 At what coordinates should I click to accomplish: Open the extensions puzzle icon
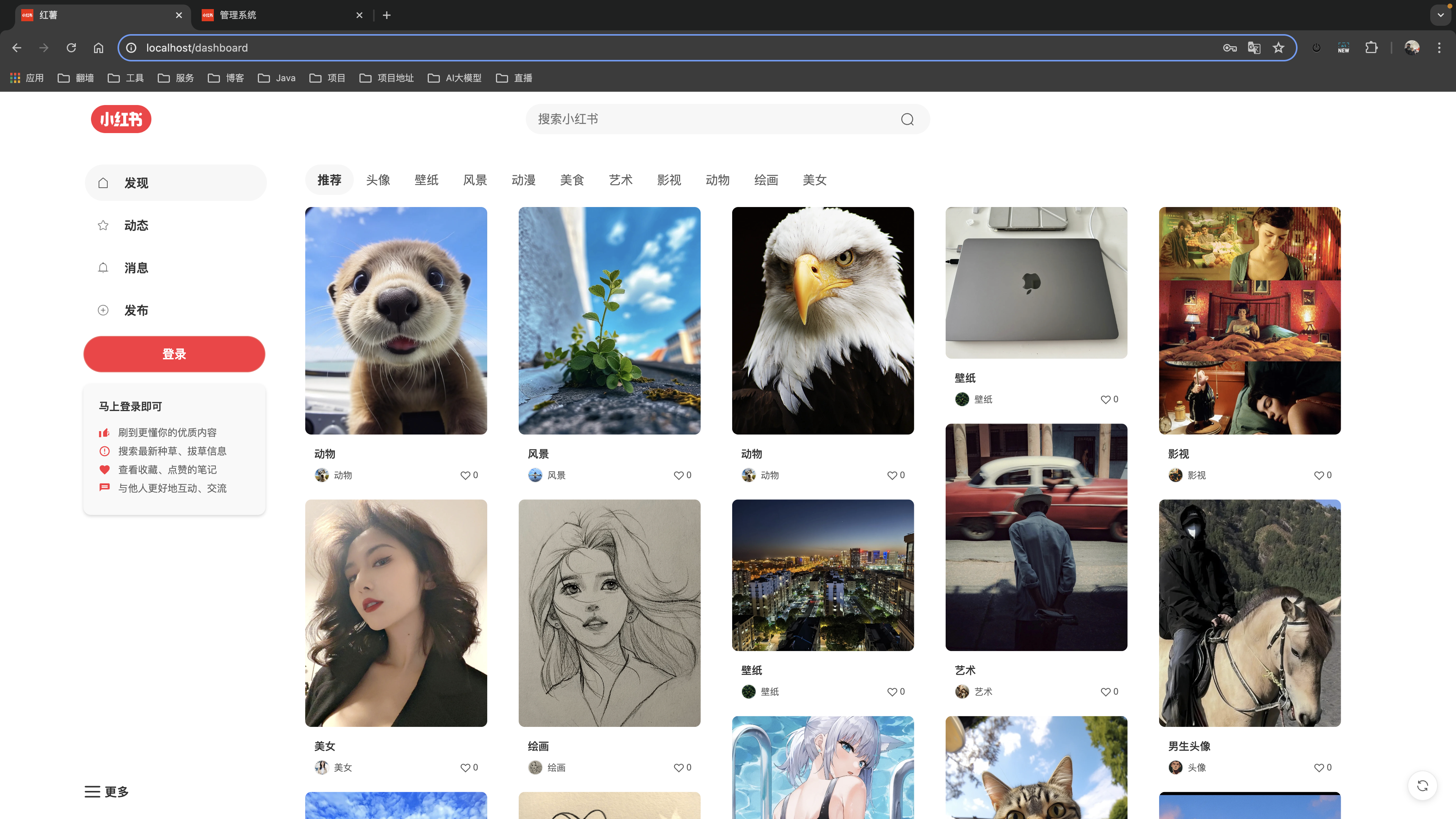pos(1372,47)
